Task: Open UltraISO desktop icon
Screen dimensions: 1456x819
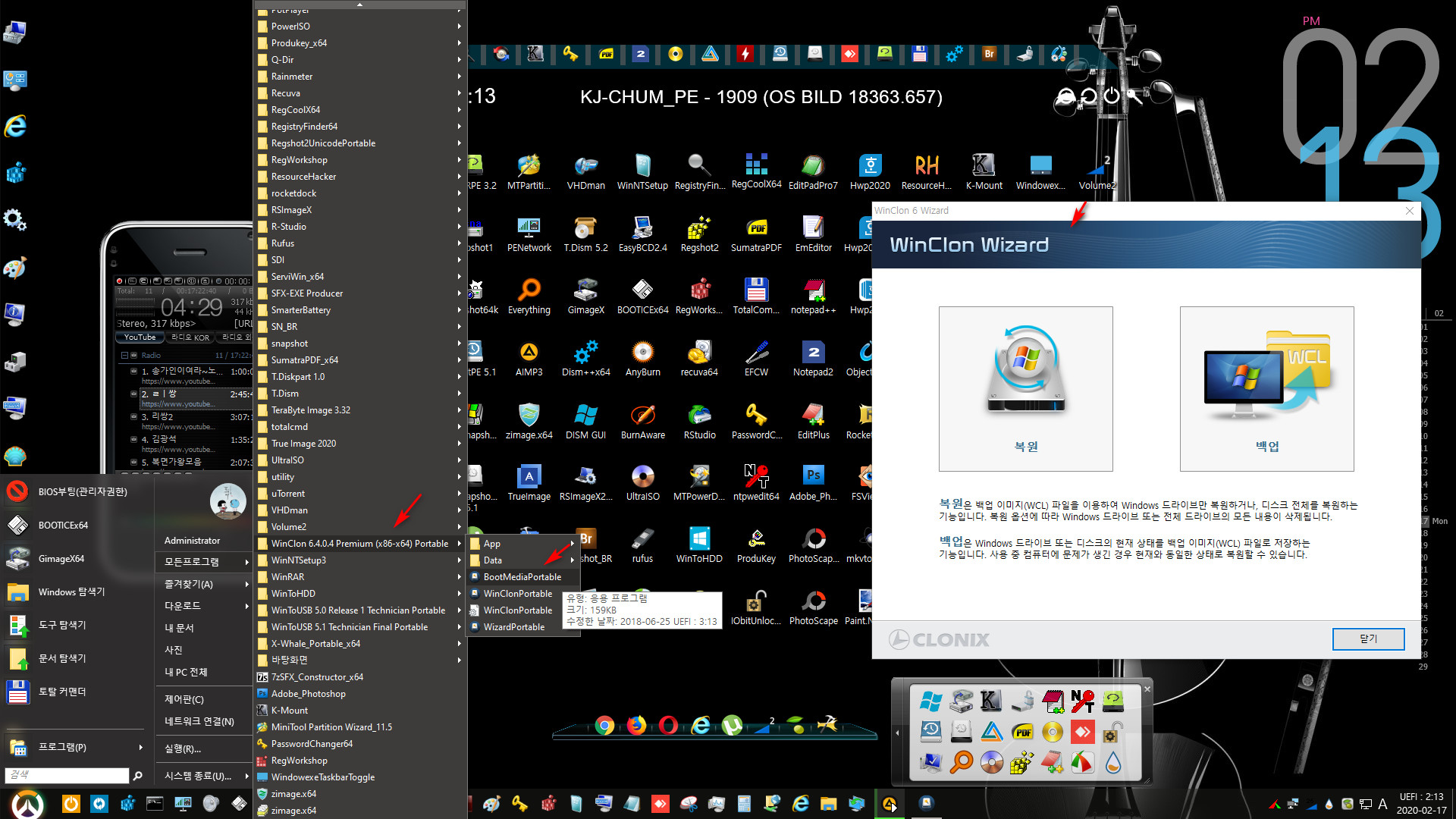Action: click(642, 483)
